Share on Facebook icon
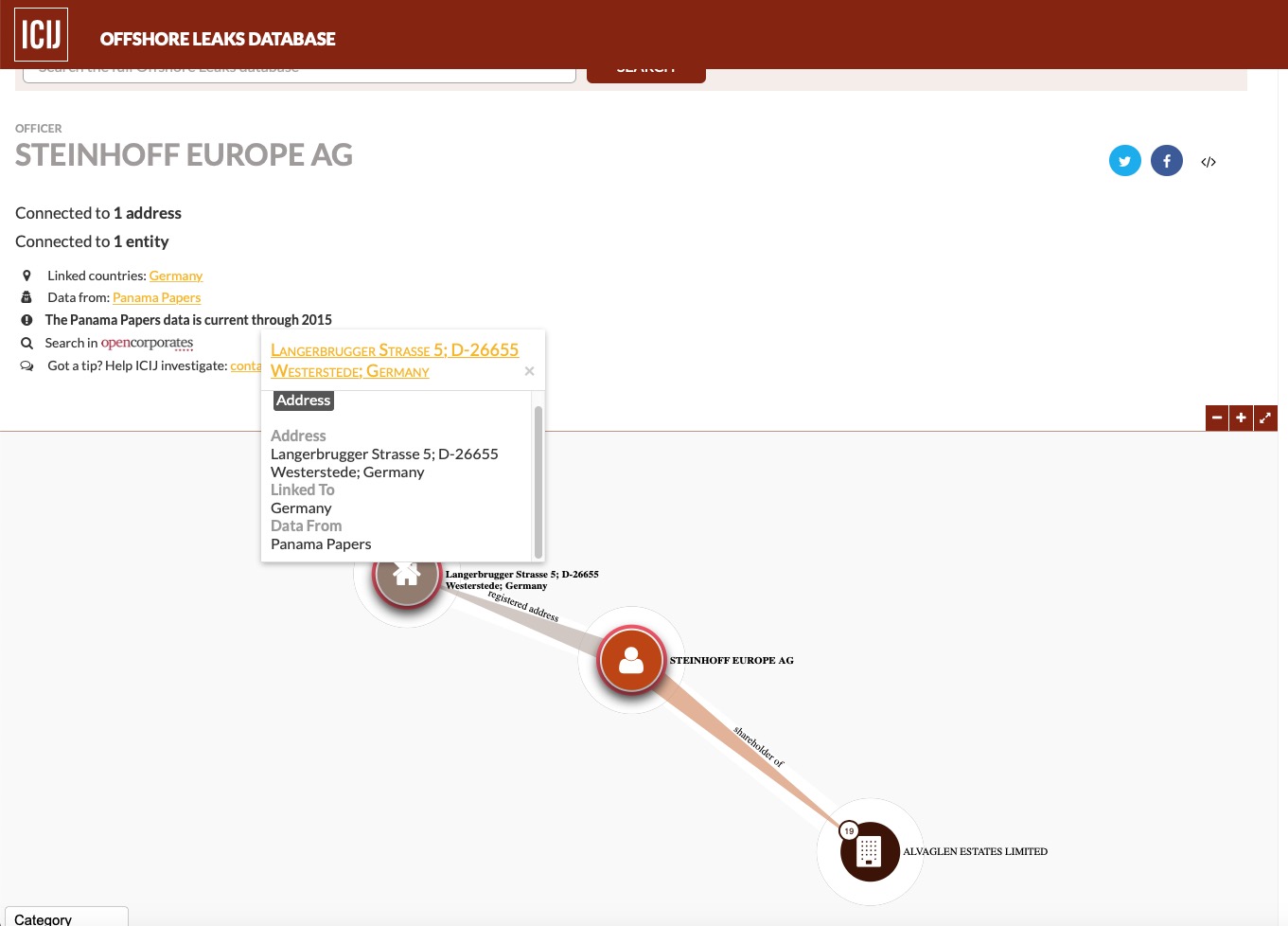Viewport: 1288px width, 926px height. (1167, 161)
